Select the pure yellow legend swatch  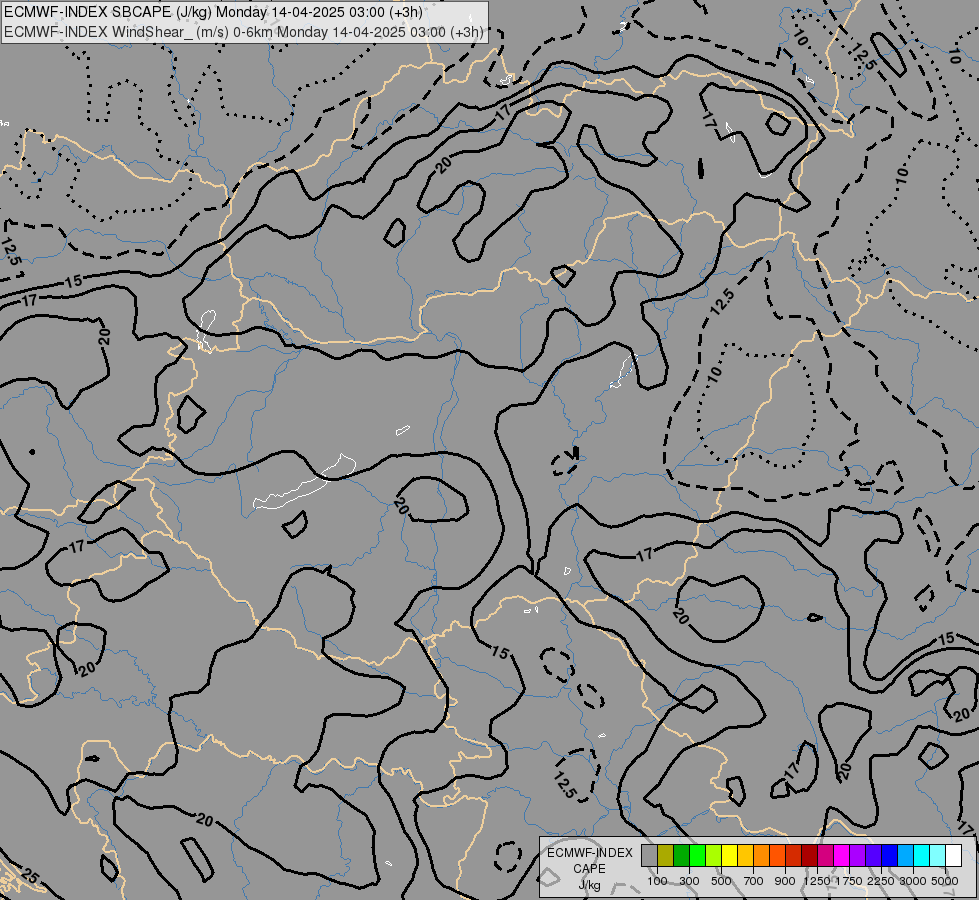(729, 855)
